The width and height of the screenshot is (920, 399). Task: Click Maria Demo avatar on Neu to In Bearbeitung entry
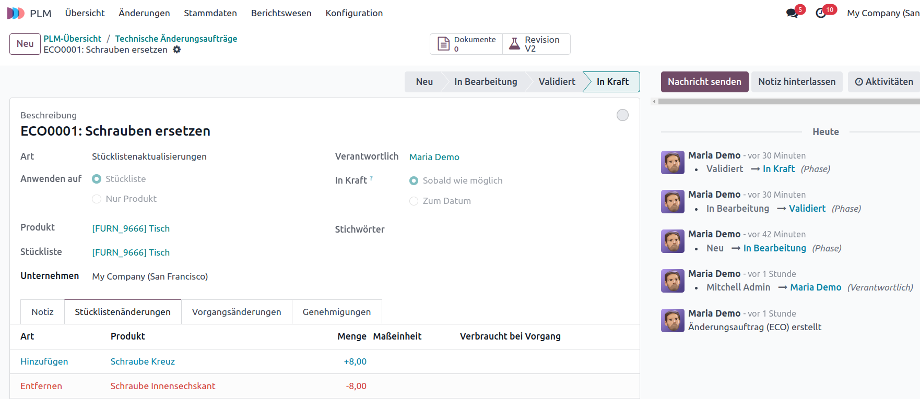point(672,241)
